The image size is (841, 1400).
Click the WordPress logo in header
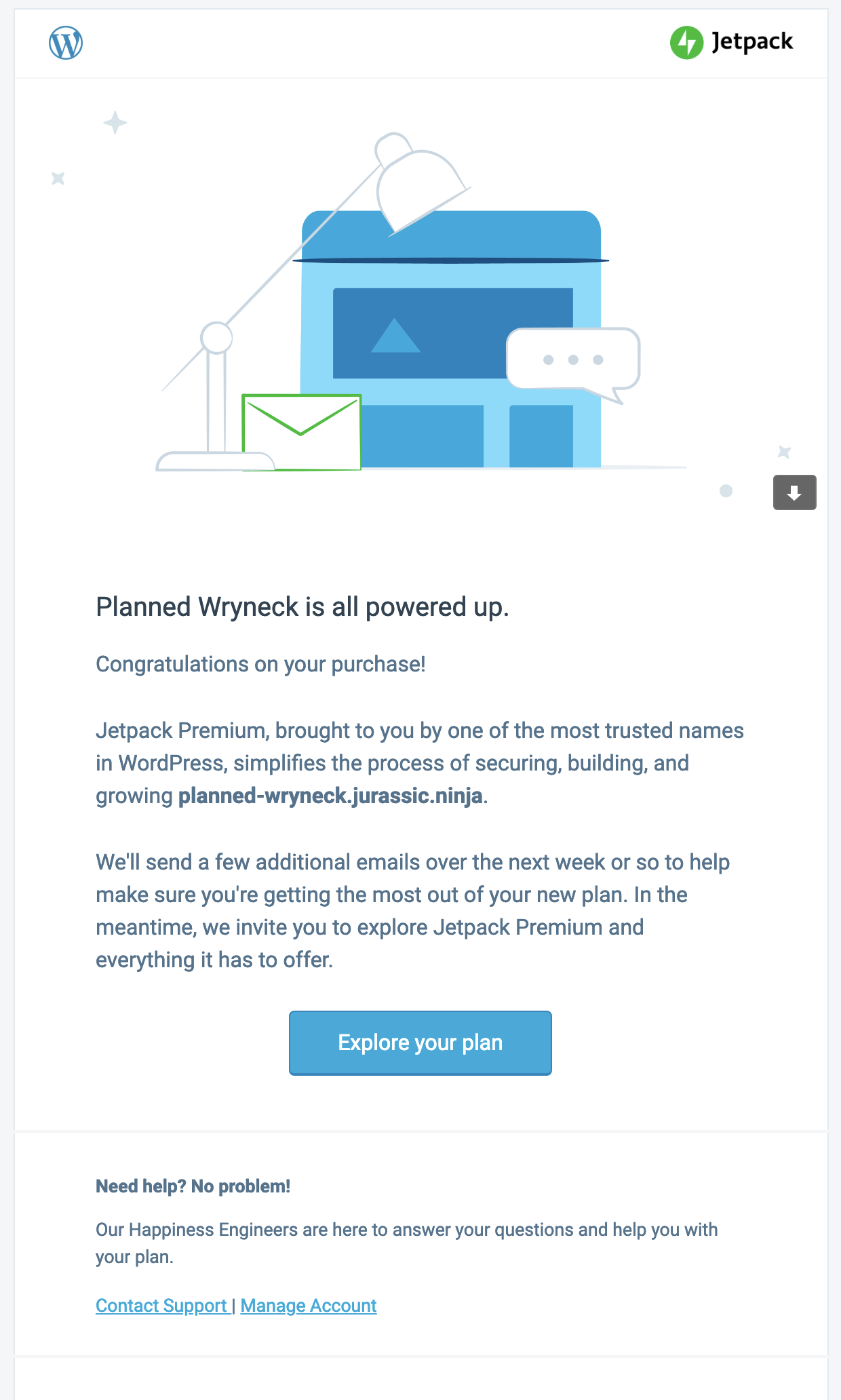coord(66,43)
